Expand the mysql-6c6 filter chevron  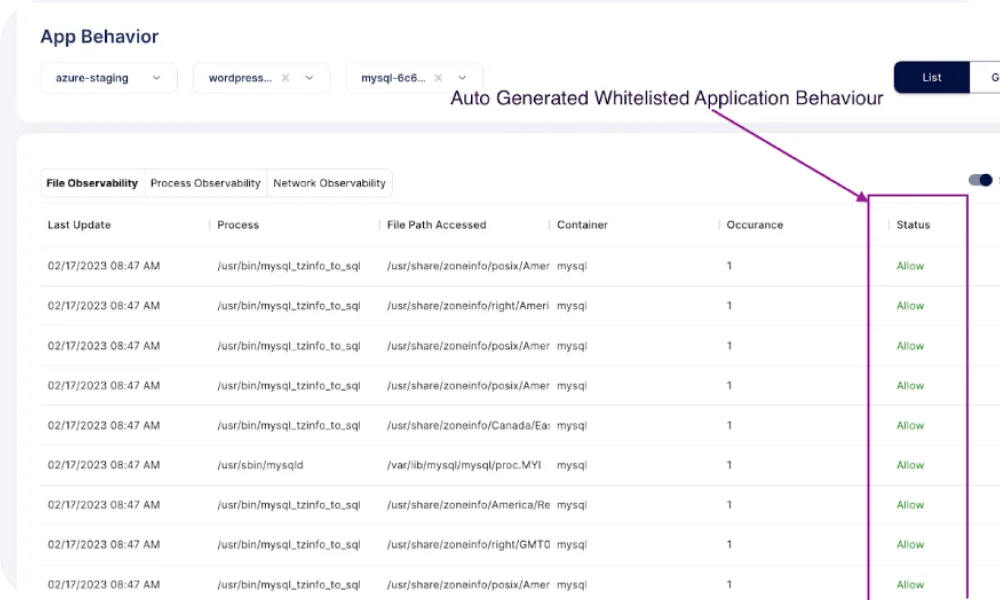coord(463,78)
